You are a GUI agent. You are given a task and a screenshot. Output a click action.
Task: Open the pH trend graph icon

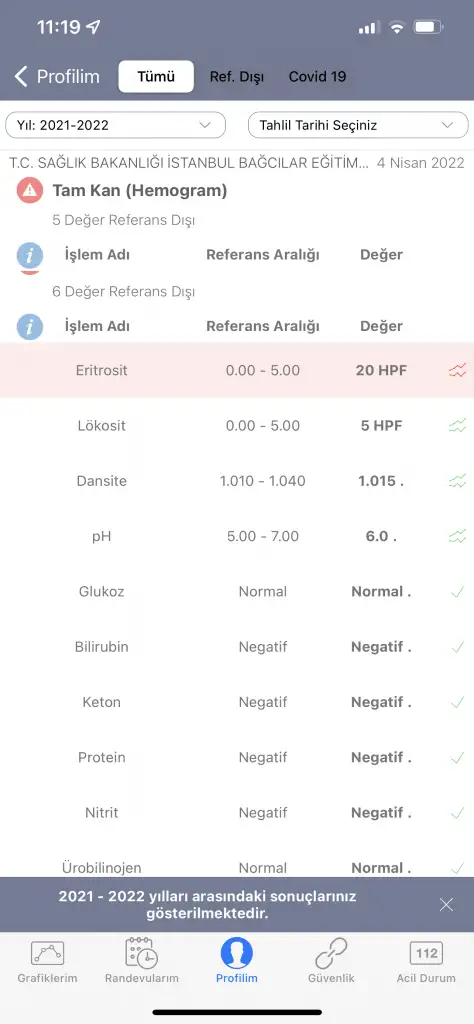(458, 537)
